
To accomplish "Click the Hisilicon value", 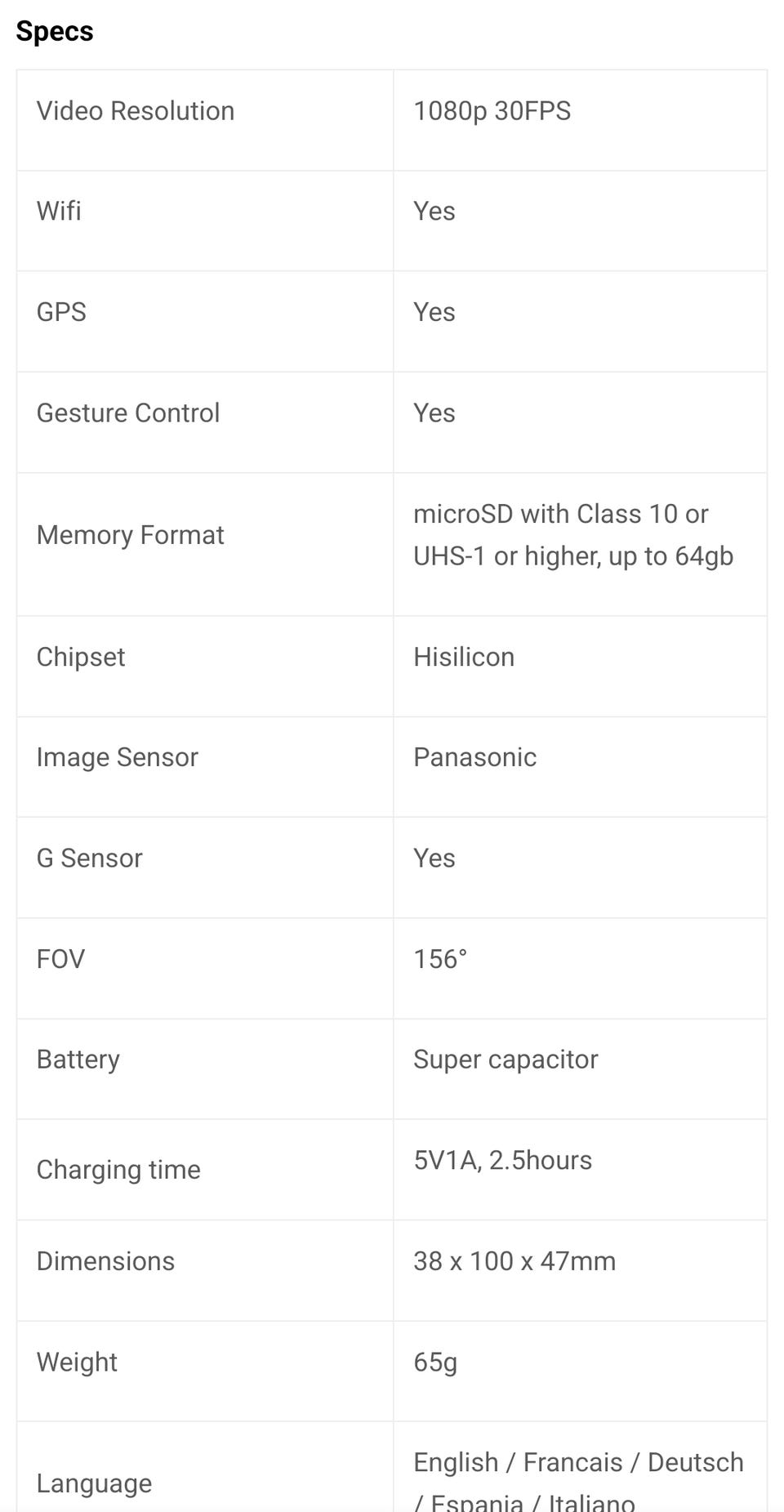I will 464,658.
